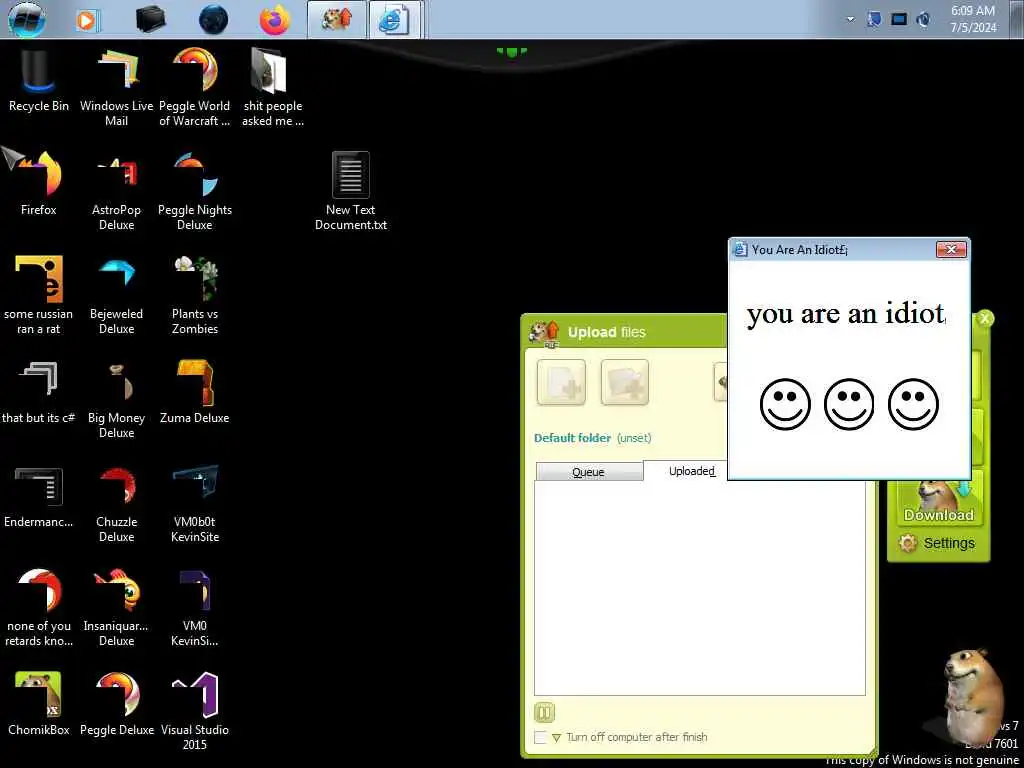1024x768 pixels.
Task: Select the ChomikBox desktop icon
Action: (x=39, y=704)
